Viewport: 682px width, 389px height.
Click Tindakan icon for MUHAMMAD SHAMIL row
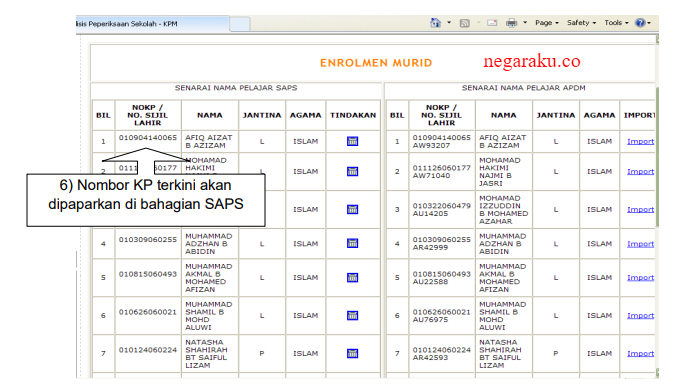(x=352, y=315)
